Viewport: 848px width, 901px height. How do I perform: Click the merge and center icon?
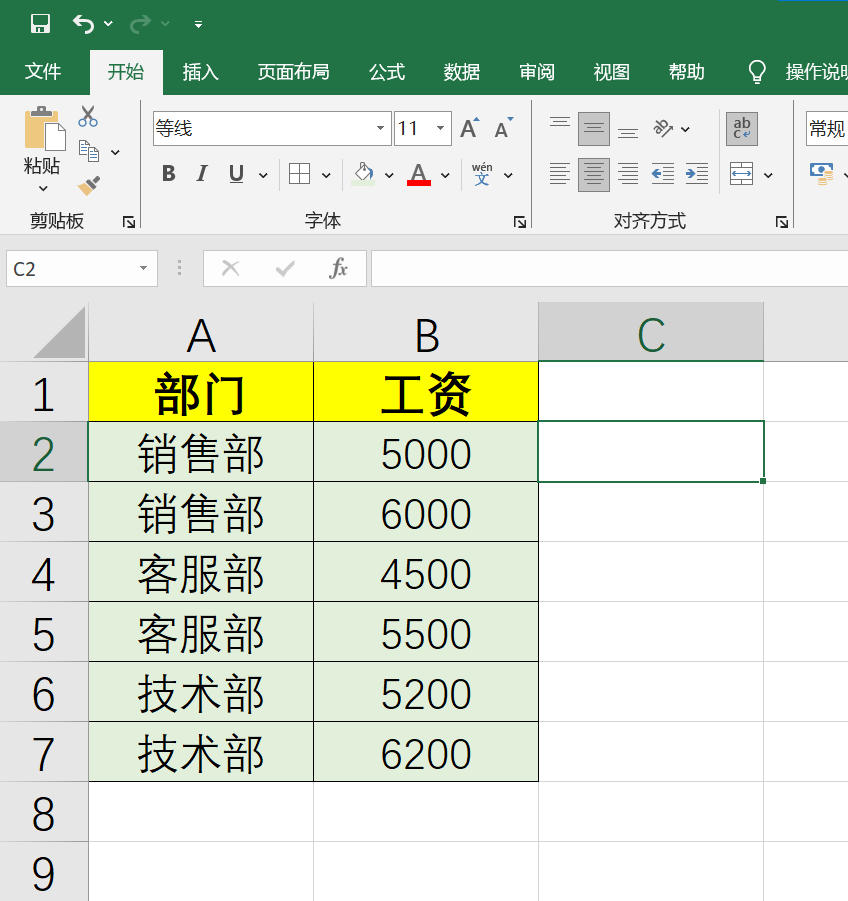click(x=741, y=174)
